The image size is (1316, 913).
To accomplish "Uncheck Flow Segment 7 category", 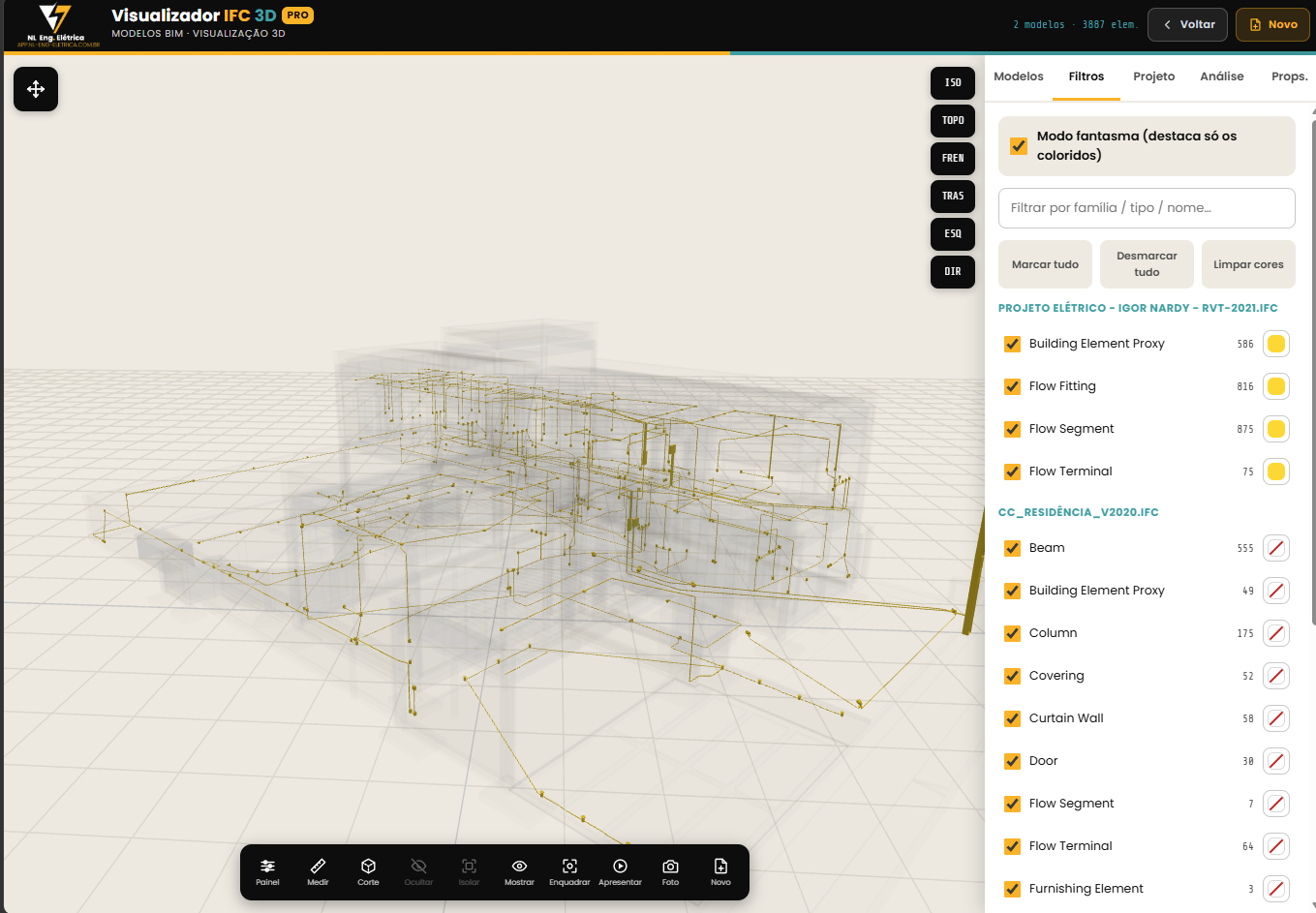I will [1013, 804].
